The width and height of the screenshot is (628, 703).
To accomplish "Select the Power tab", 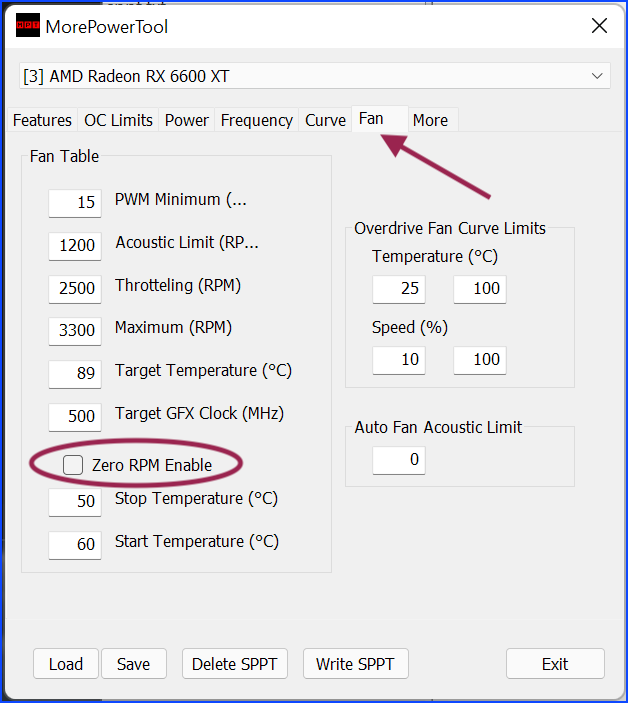I will (x=186, y=120).
